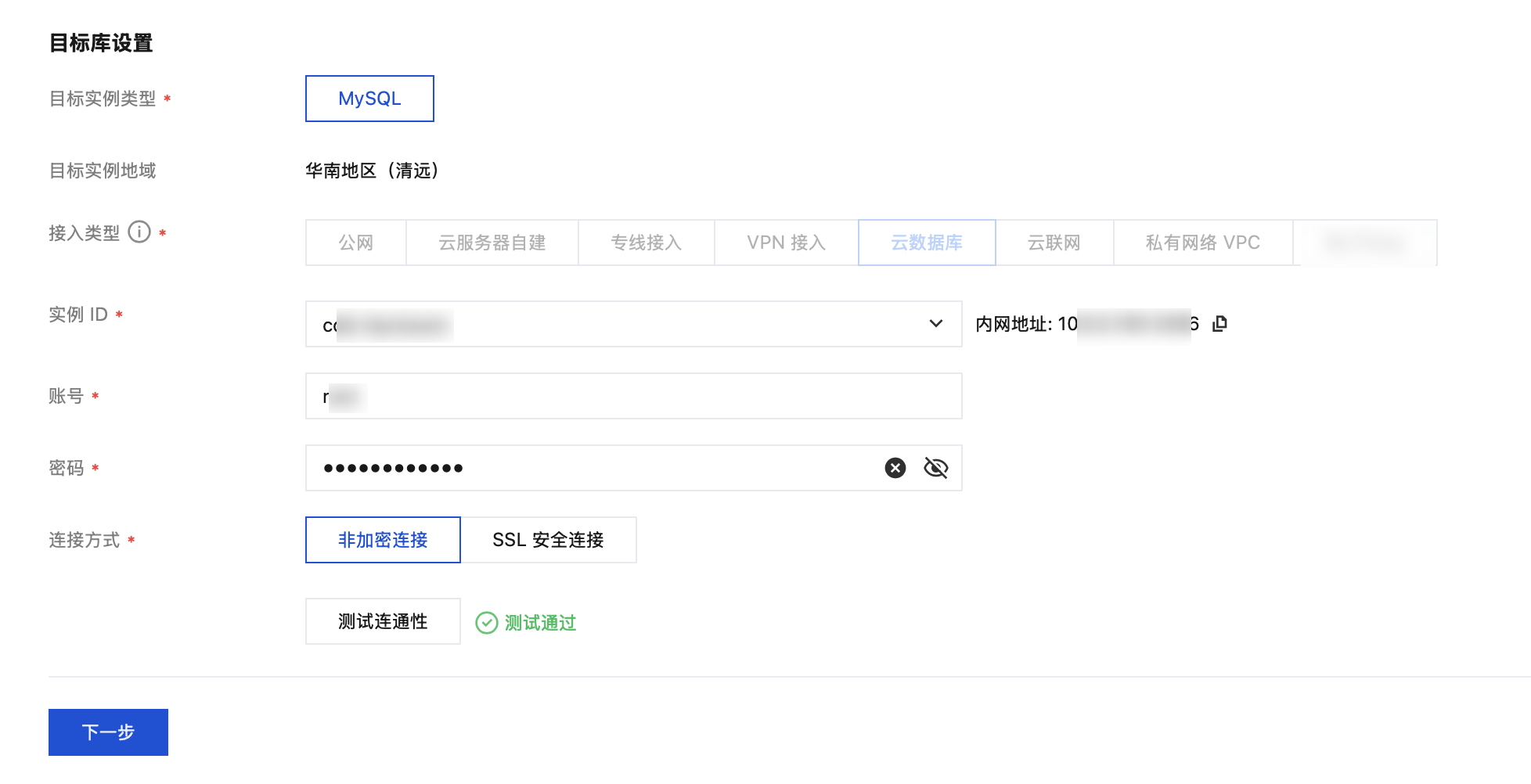Focus the 账号 input field
Image resolution: width=1531 pixels, height=784 pixels.
(x=632, y=396)
